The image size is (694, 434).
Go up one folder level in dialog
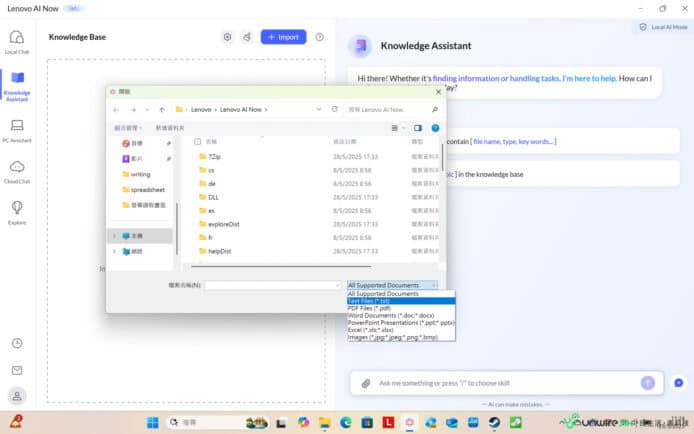pyautogui.click(x=162, y=110)
